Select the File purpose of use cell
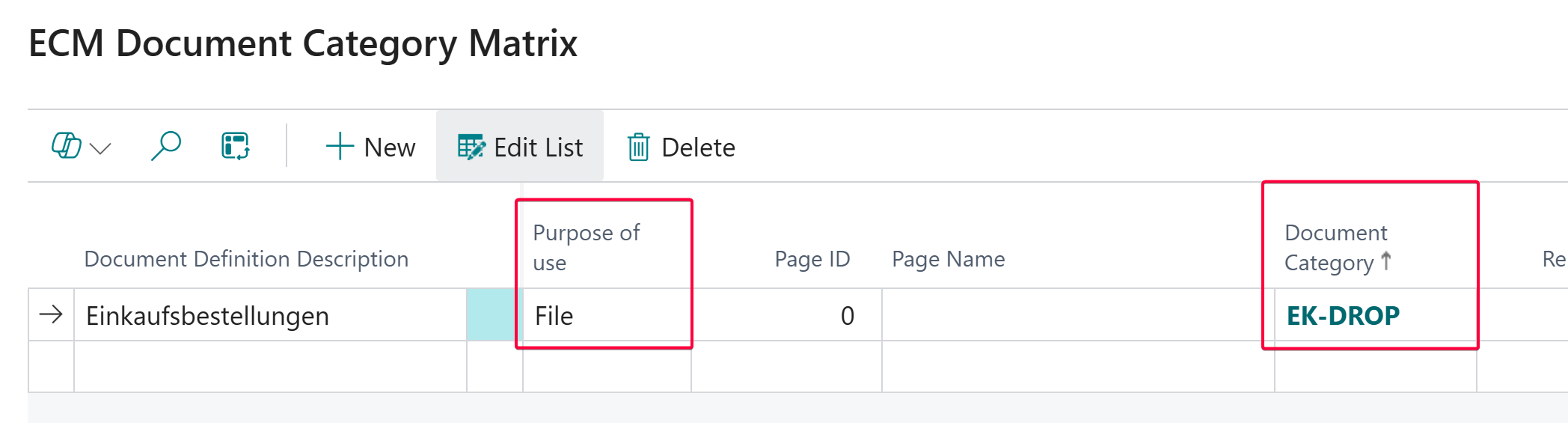 pyautogui.click(x=554, y=316)
